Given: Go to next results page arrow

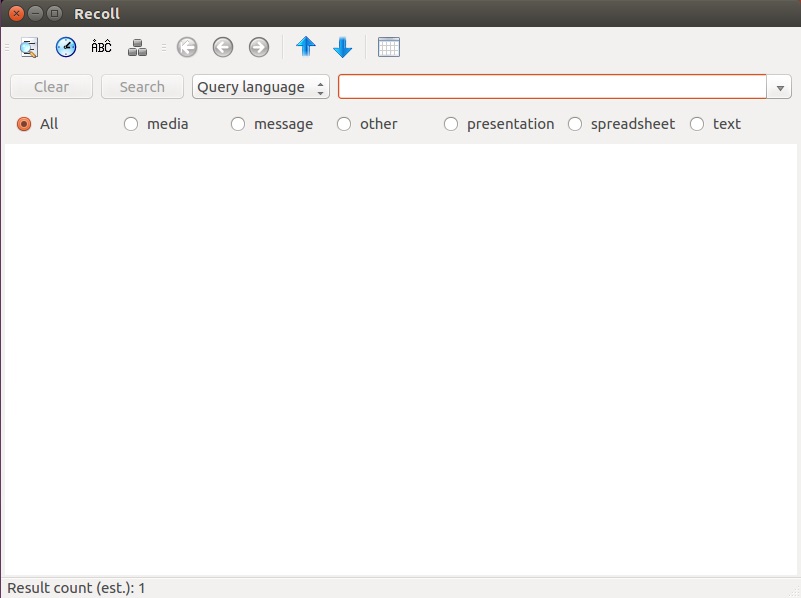Looking at the screenshot, I should coord(259,47).
